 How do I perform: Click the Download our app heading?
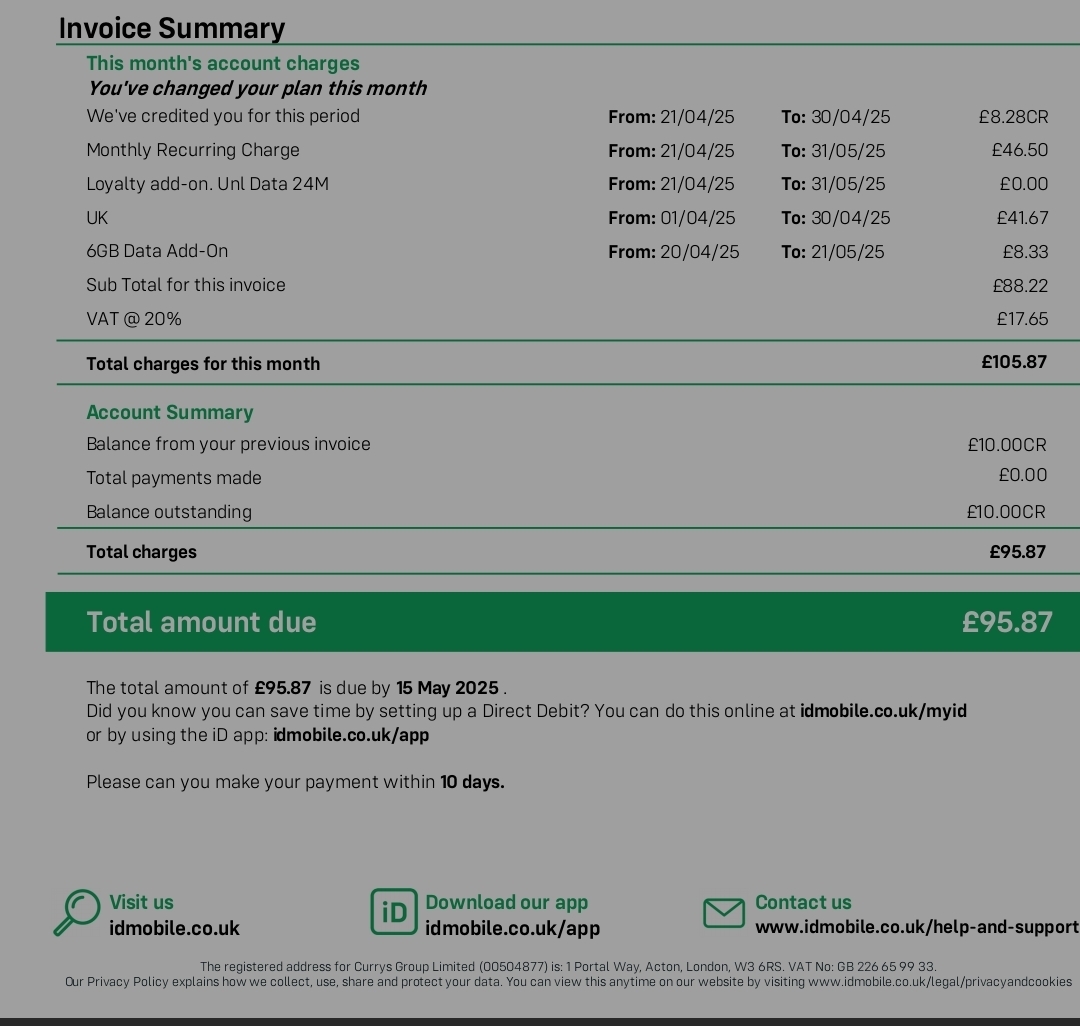coord(506,902)
